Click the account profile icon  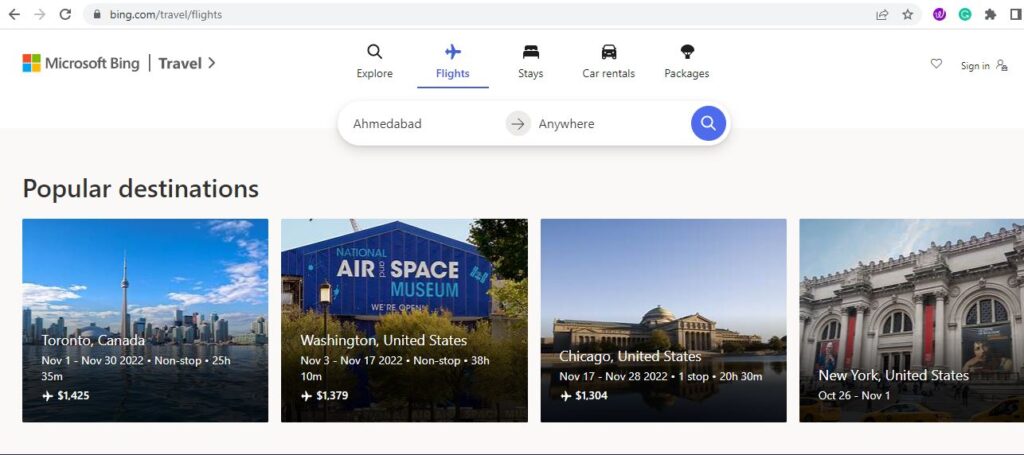click(x=1002, y=65)
